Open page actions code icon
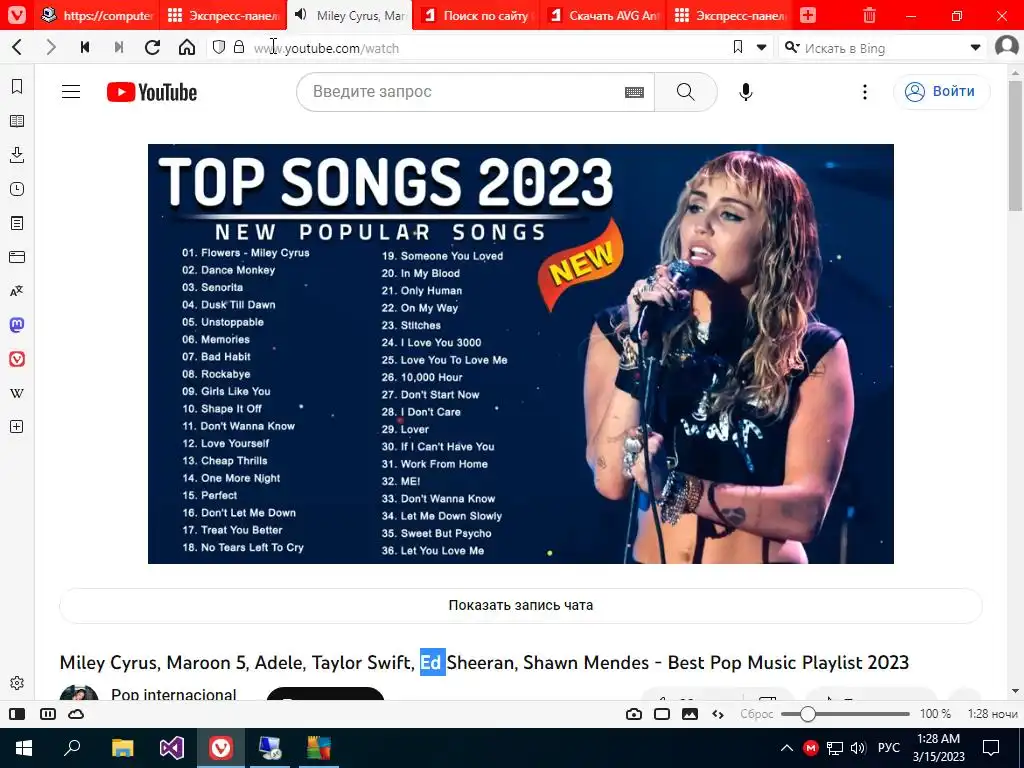The height and width of the screenshot is (768, 1024). [718, 714]
